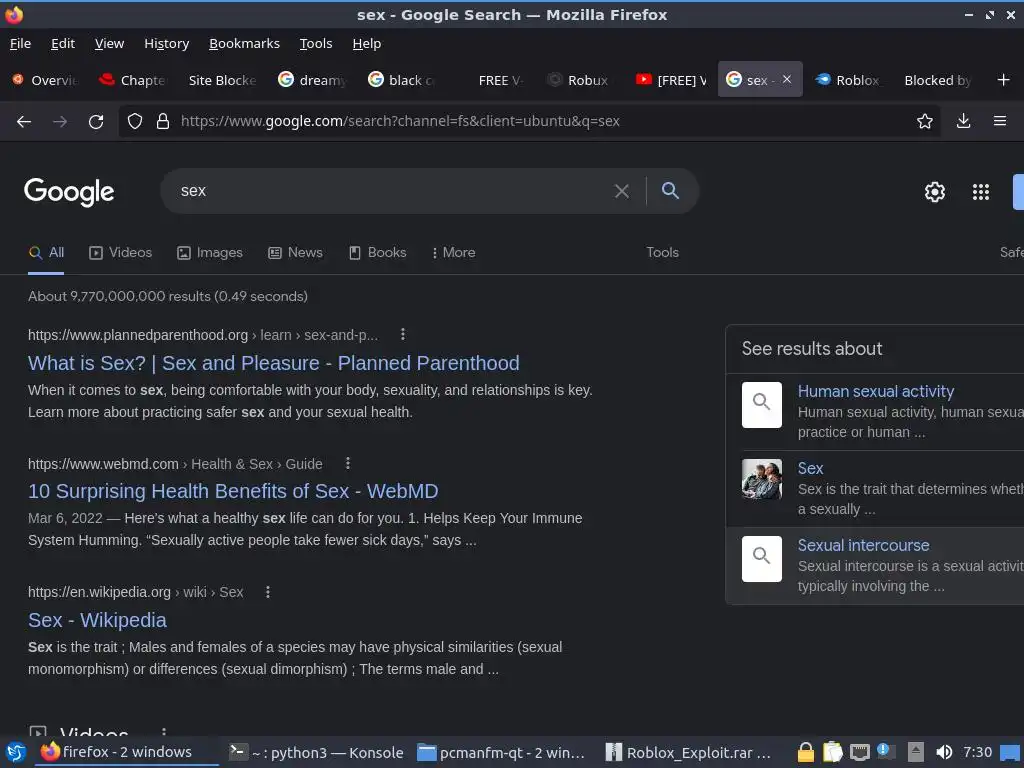Open Roblox_Exploit.rar taskbar window
This screenshot has height=768, width=1024.
pos(688,753)
